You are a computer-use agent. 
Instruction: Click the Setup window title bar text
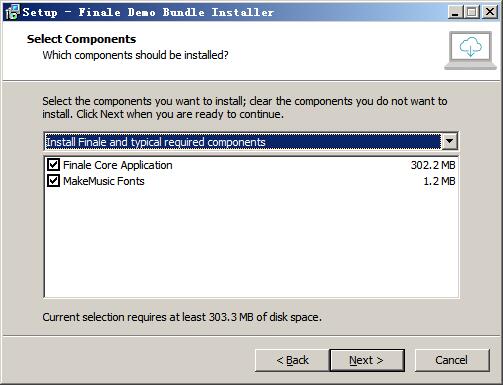(x=148, y=12)
